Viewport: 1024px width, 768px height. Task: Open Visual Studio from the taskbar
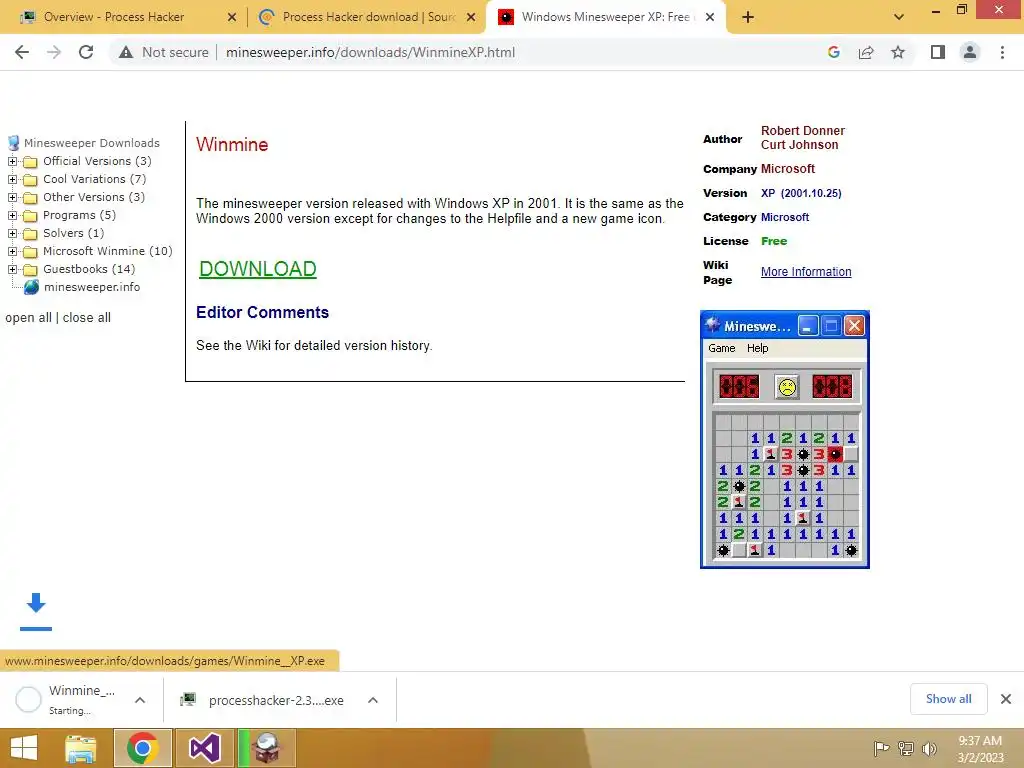click(204, 748)
